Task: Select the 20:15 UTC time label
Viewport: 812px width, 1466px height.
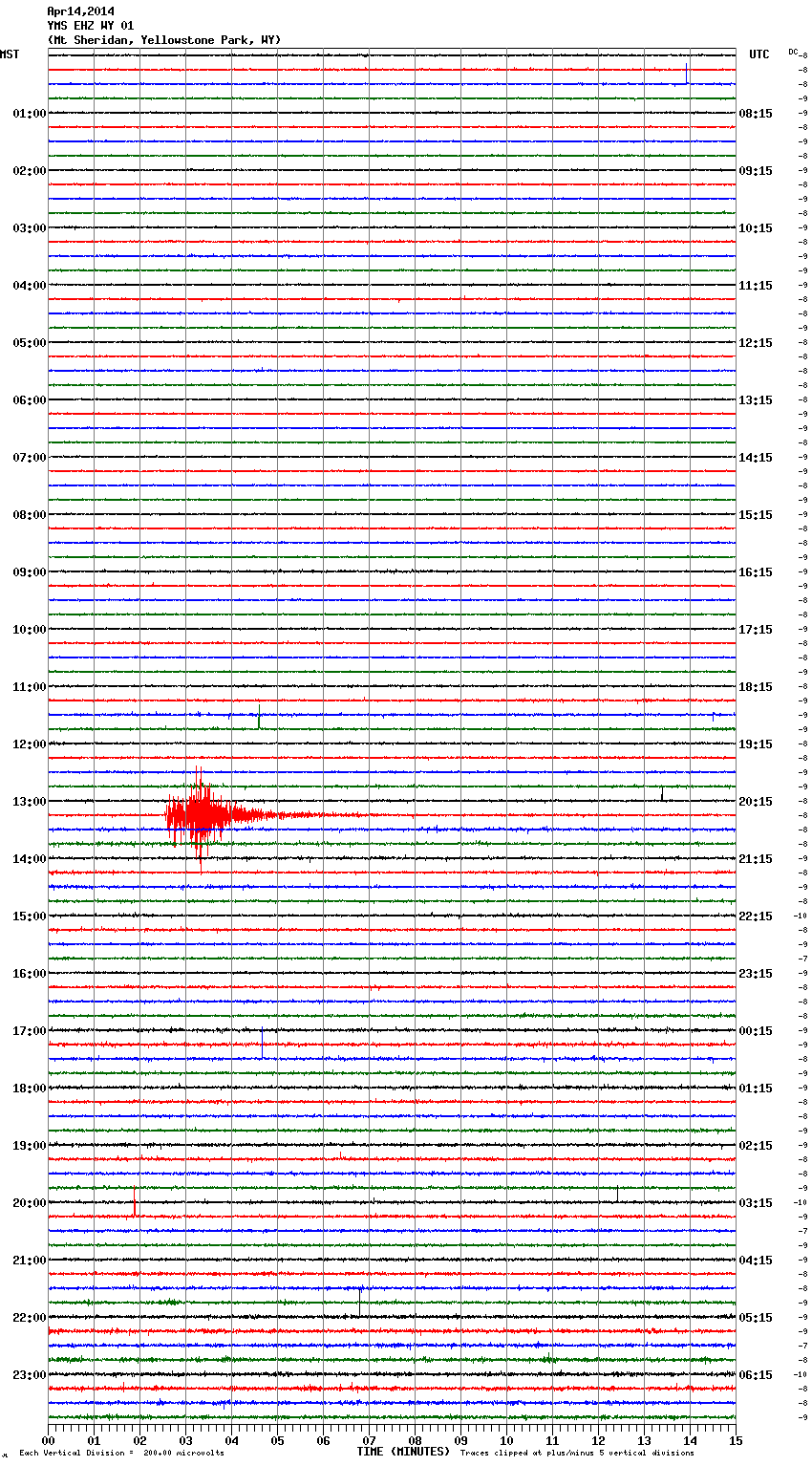Action: 756,802
